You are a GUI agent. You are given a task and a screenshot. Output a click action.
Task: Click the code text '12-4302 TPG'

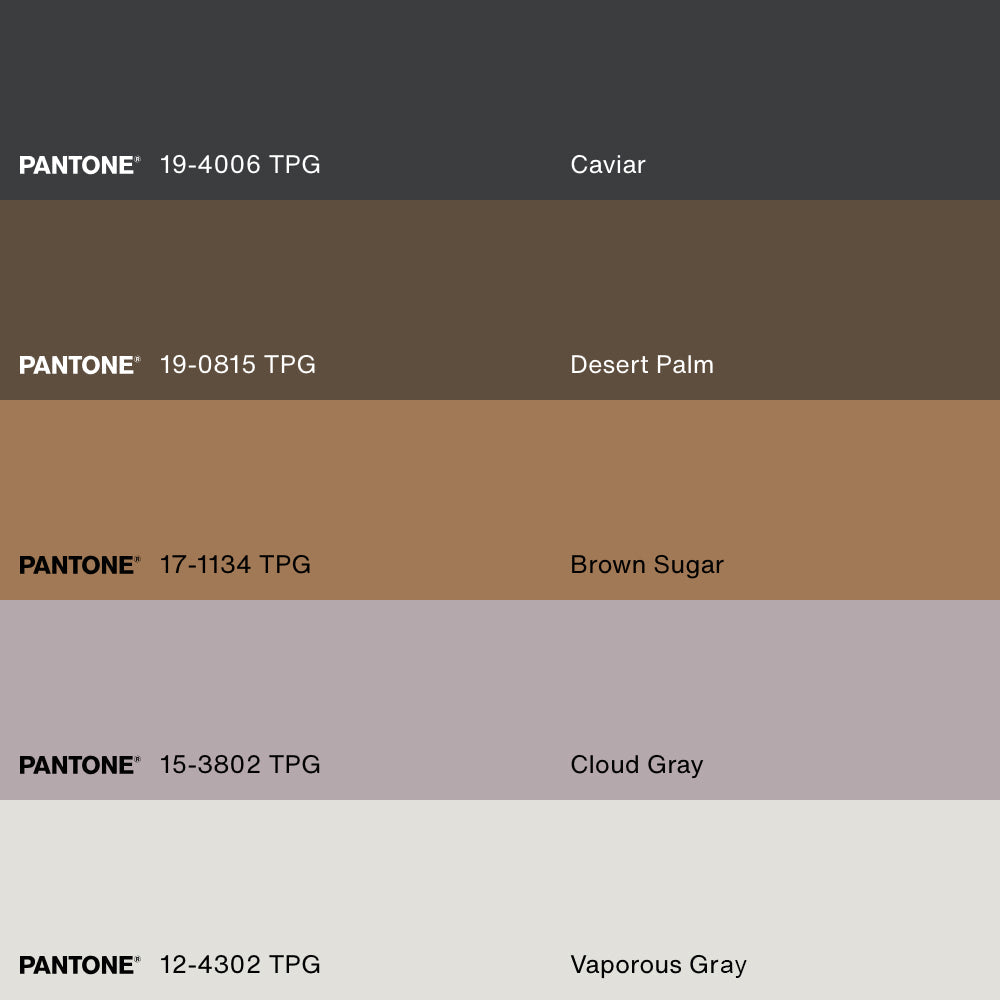point(240,964)
